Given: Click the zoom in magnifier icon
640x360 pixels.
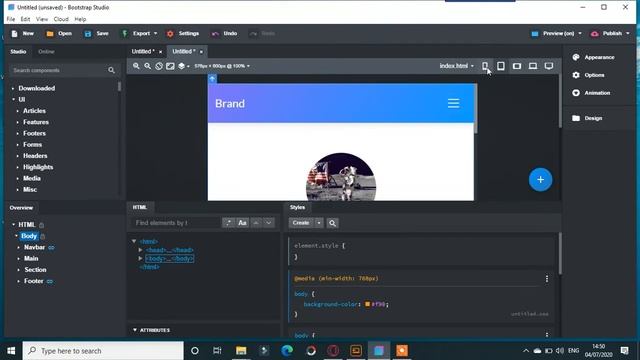Looking at the screenshot, I should (136, 66).
